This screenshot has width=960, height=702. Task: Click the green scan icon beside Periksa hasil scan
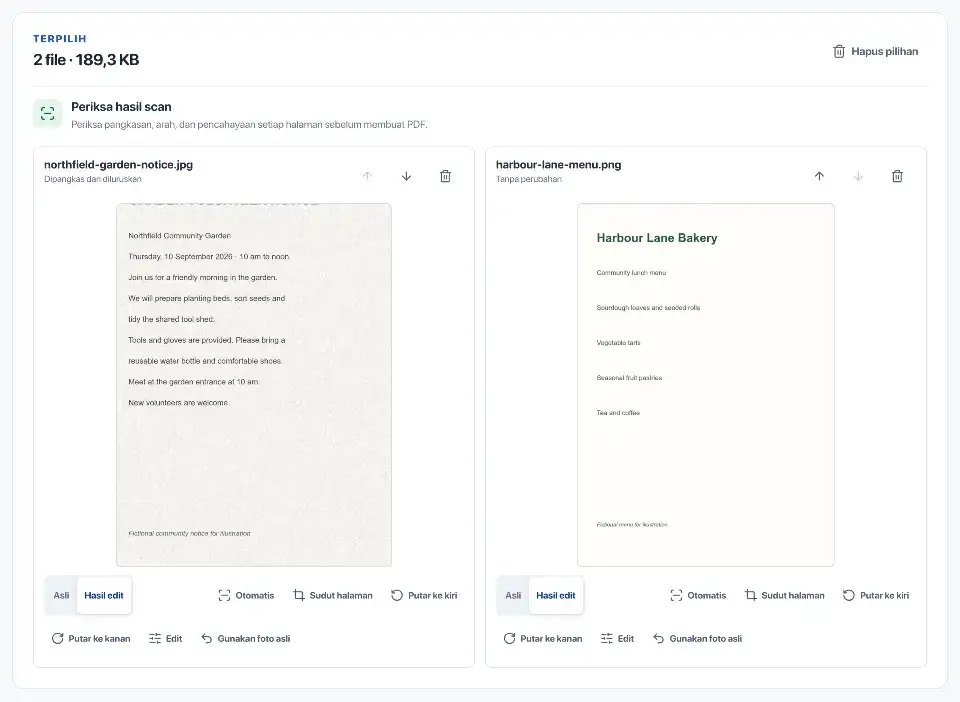coord(48,113)
